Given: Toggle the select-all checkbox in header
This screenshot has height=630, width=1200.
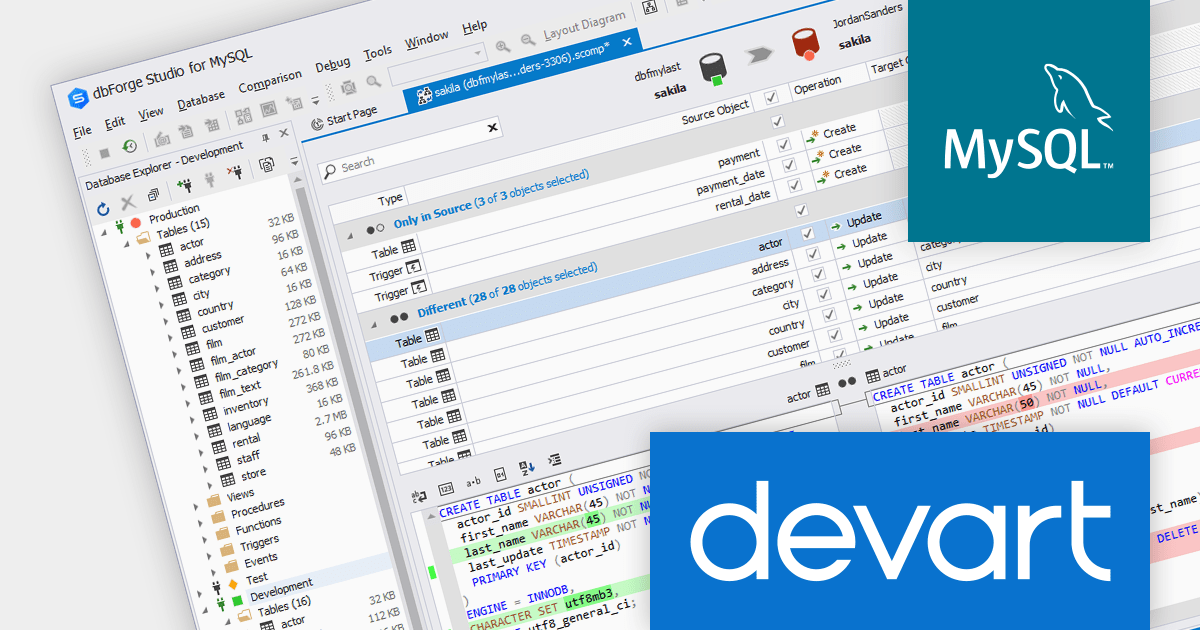Looking at the screenshot, I should [x=770, y=97].
